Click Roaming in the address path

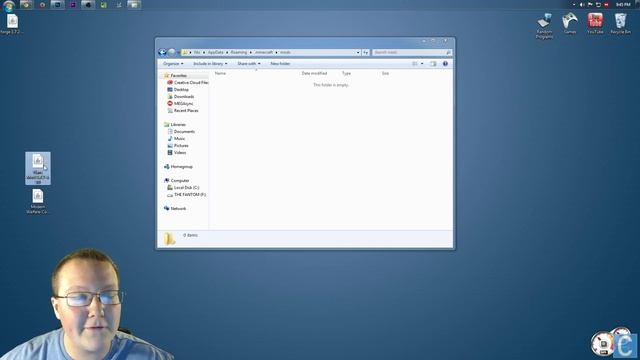[x=239, y=52]
